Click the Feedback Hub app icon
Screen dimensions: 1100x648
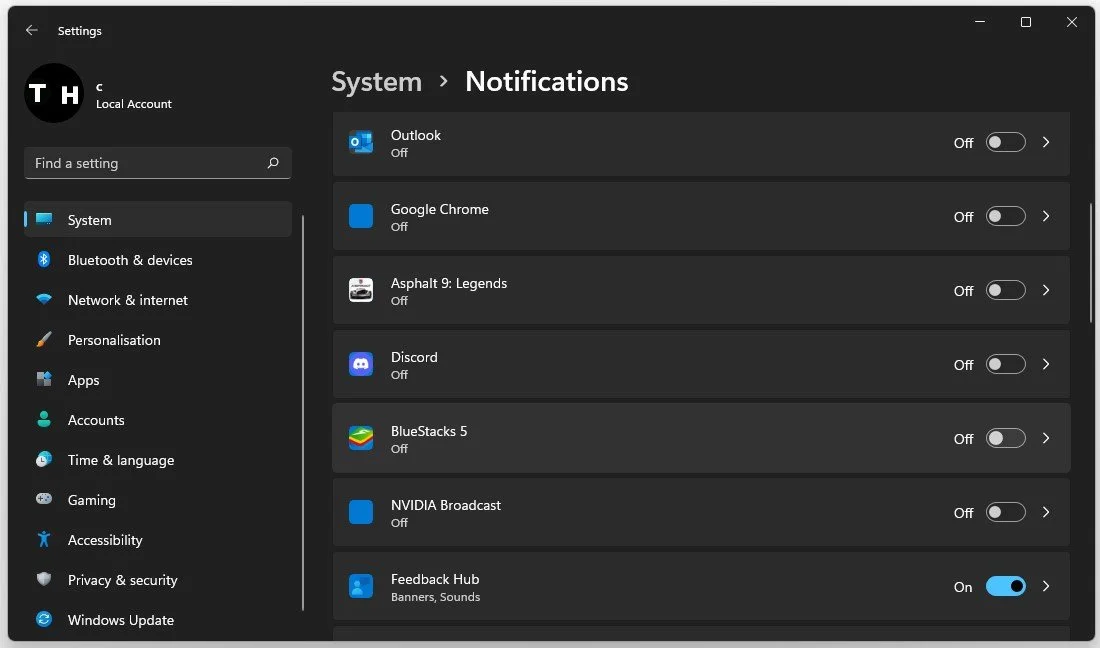(361, 586)
